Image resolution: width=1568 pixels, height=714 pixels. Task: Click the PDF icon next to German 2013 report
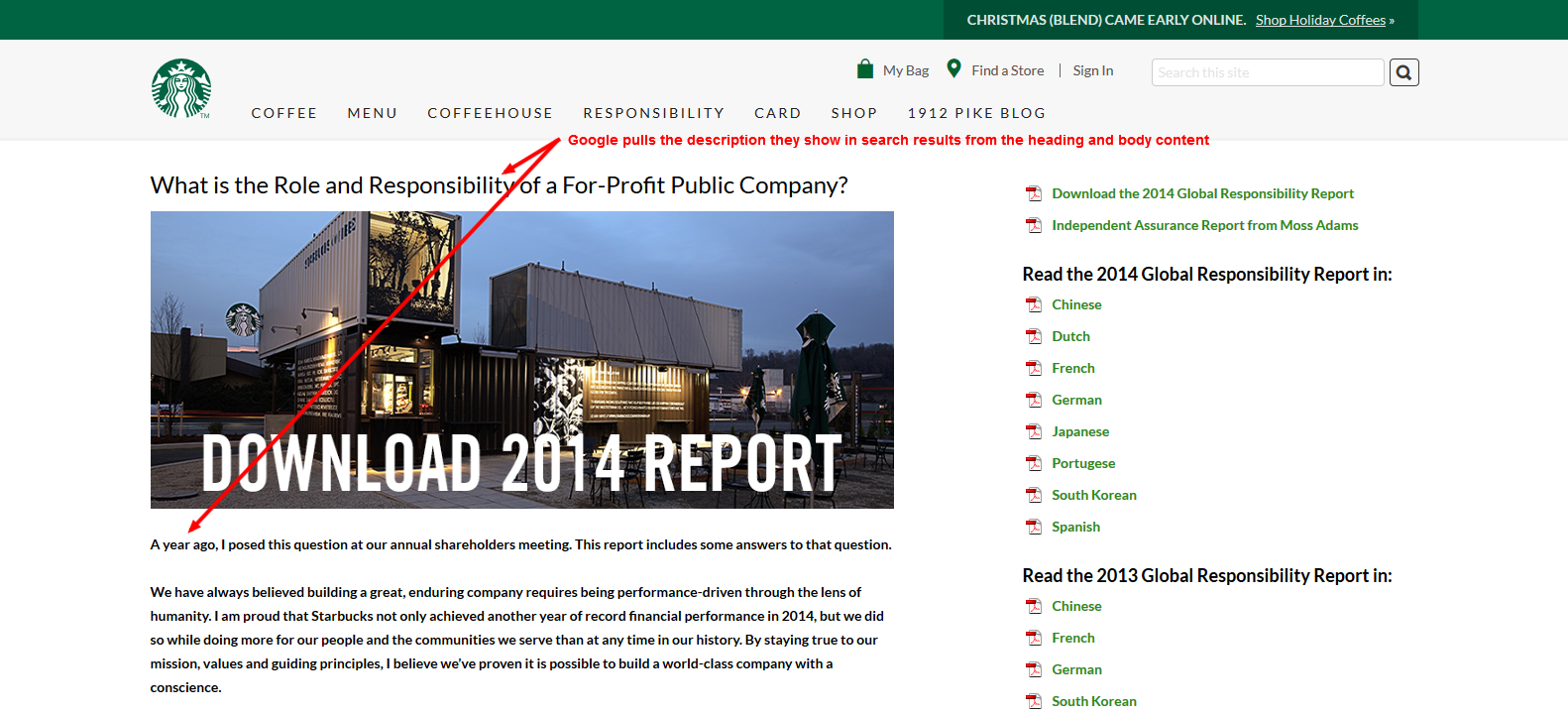1034,669
